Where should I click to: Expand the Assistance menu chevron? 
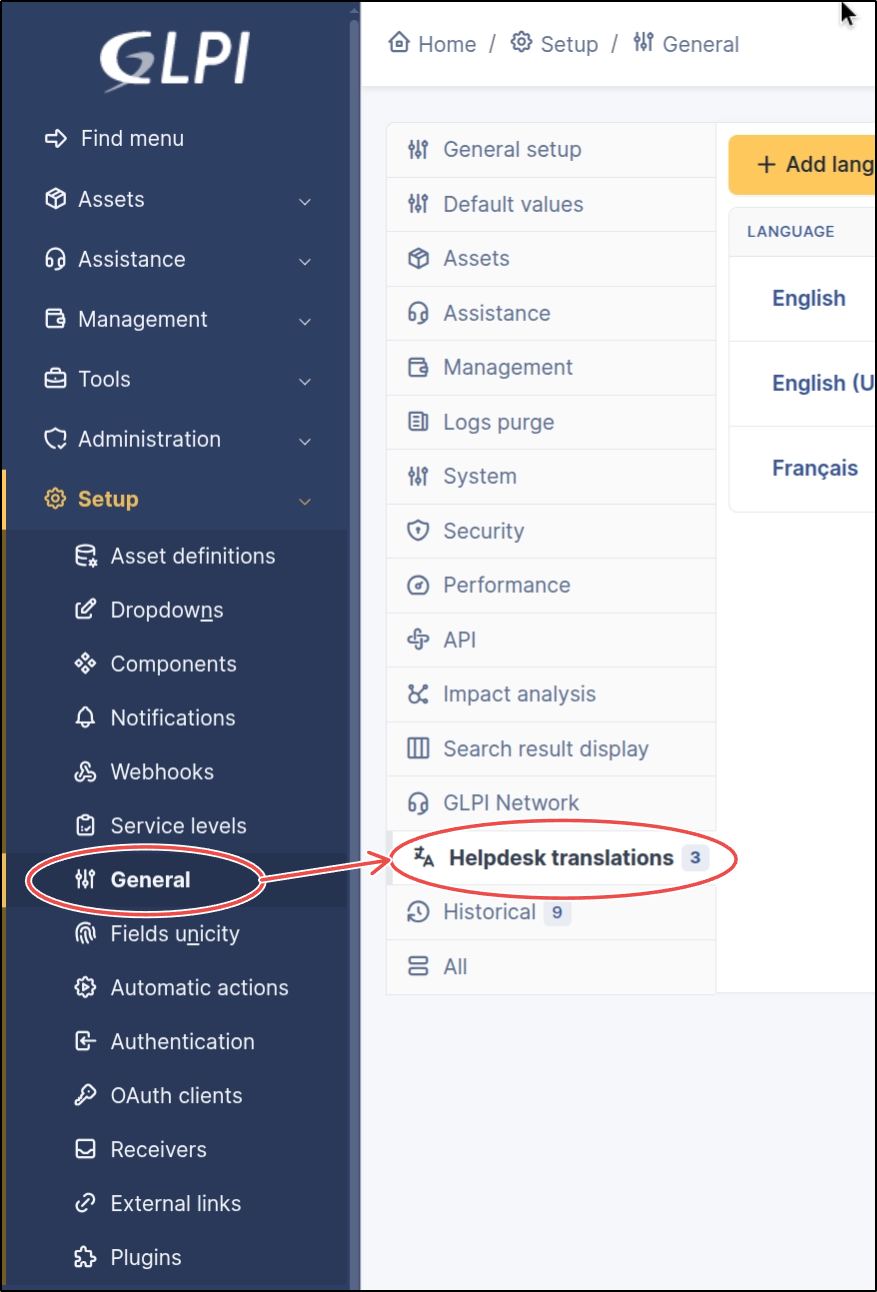click(305, 261)
